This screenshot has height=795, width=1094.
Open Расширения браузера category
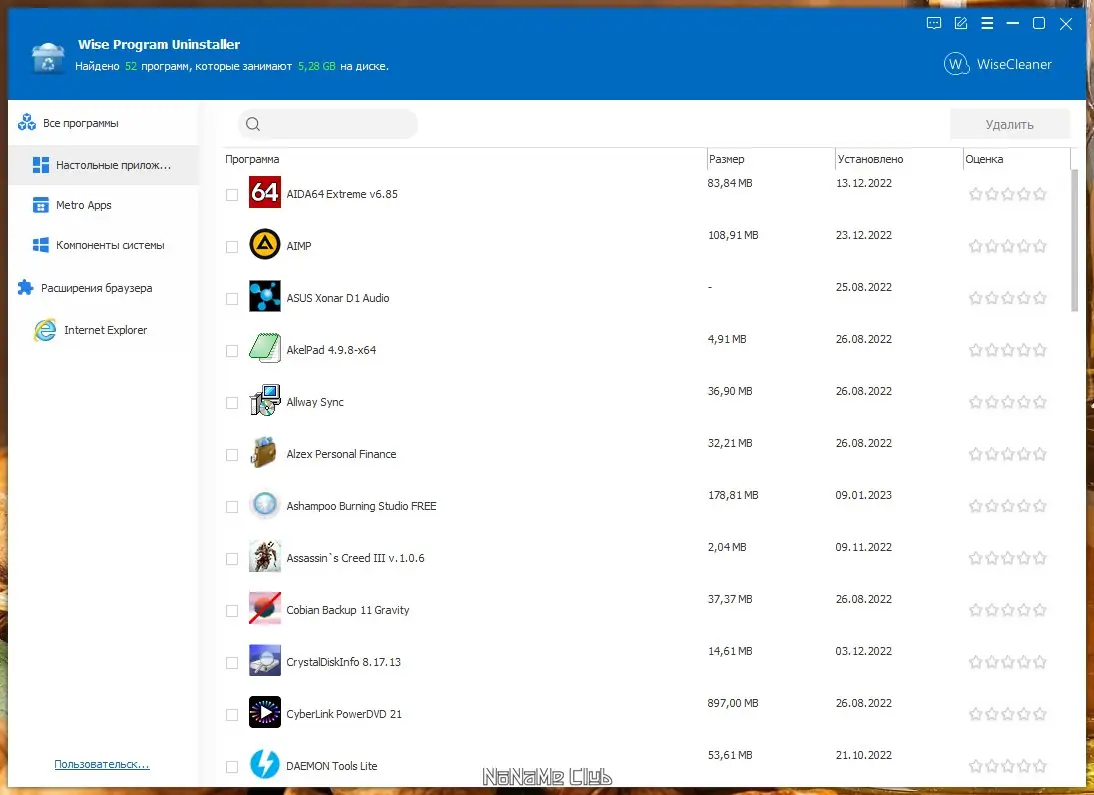(103, 288)
